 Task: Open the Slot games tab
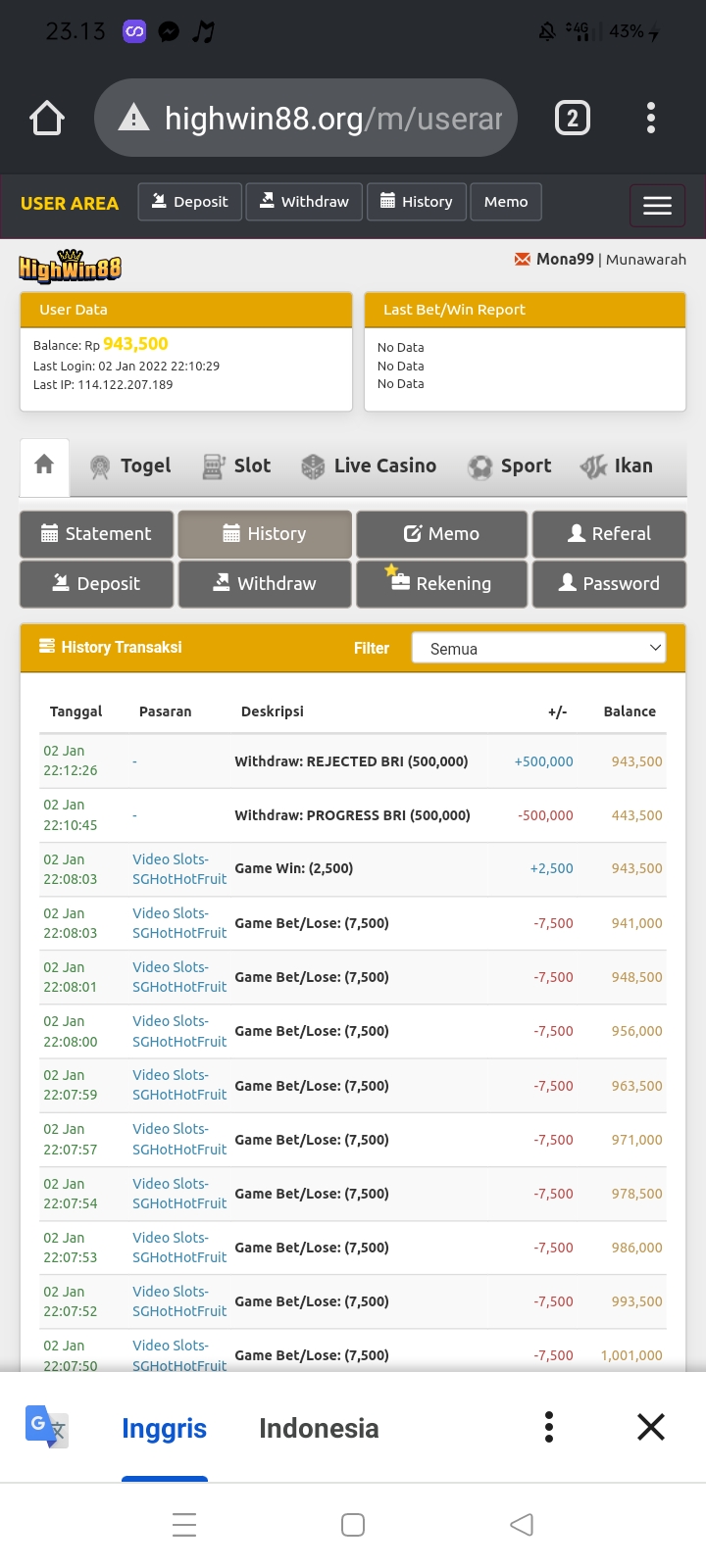[x=237, y=466]
